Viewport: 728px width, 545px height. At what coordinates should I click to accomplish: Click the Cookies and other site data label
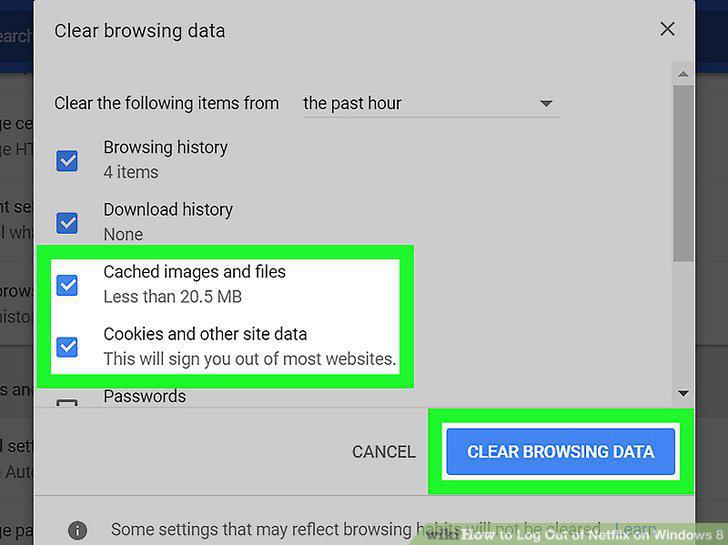[x=205, y=334]
